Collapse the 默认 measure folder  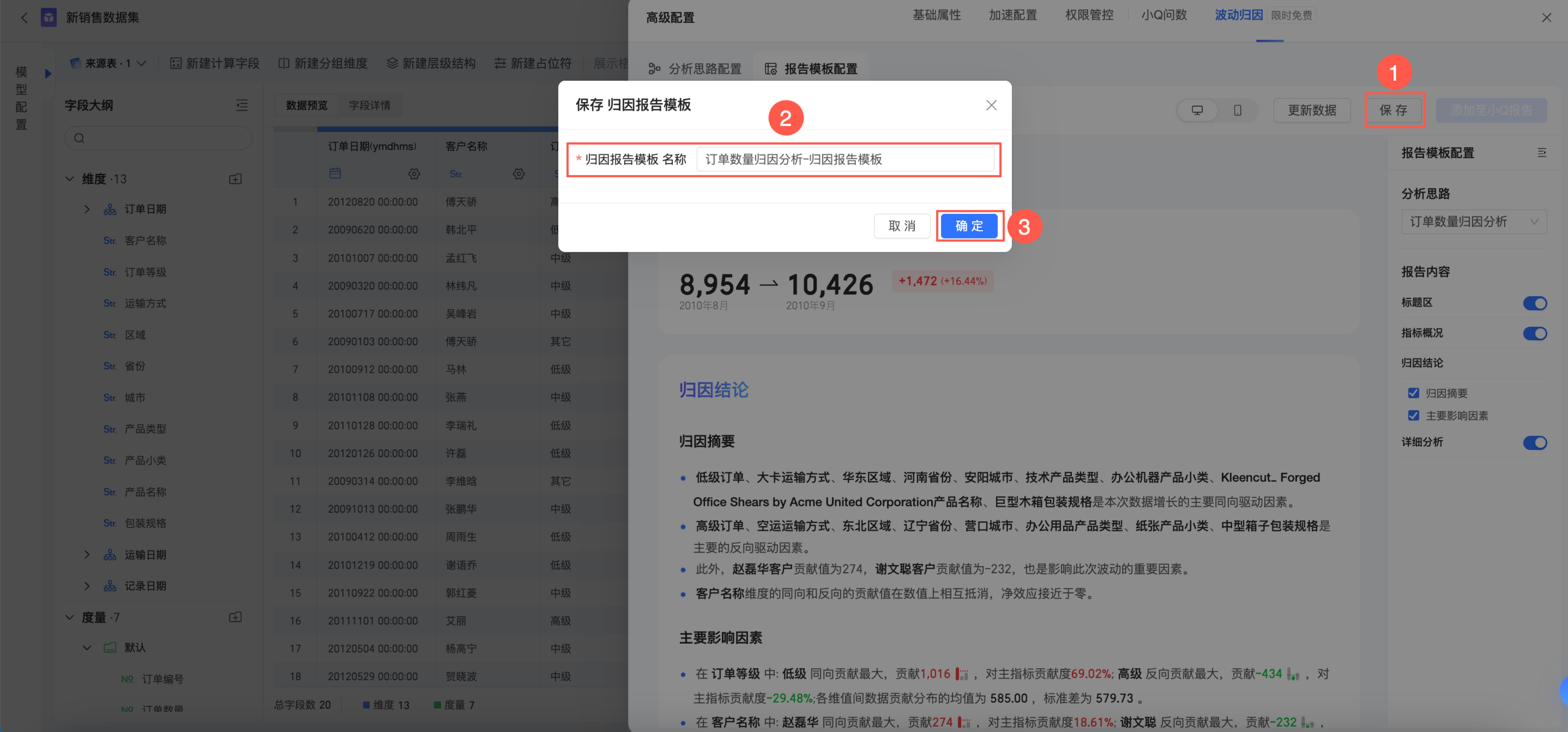coord(87,647)
